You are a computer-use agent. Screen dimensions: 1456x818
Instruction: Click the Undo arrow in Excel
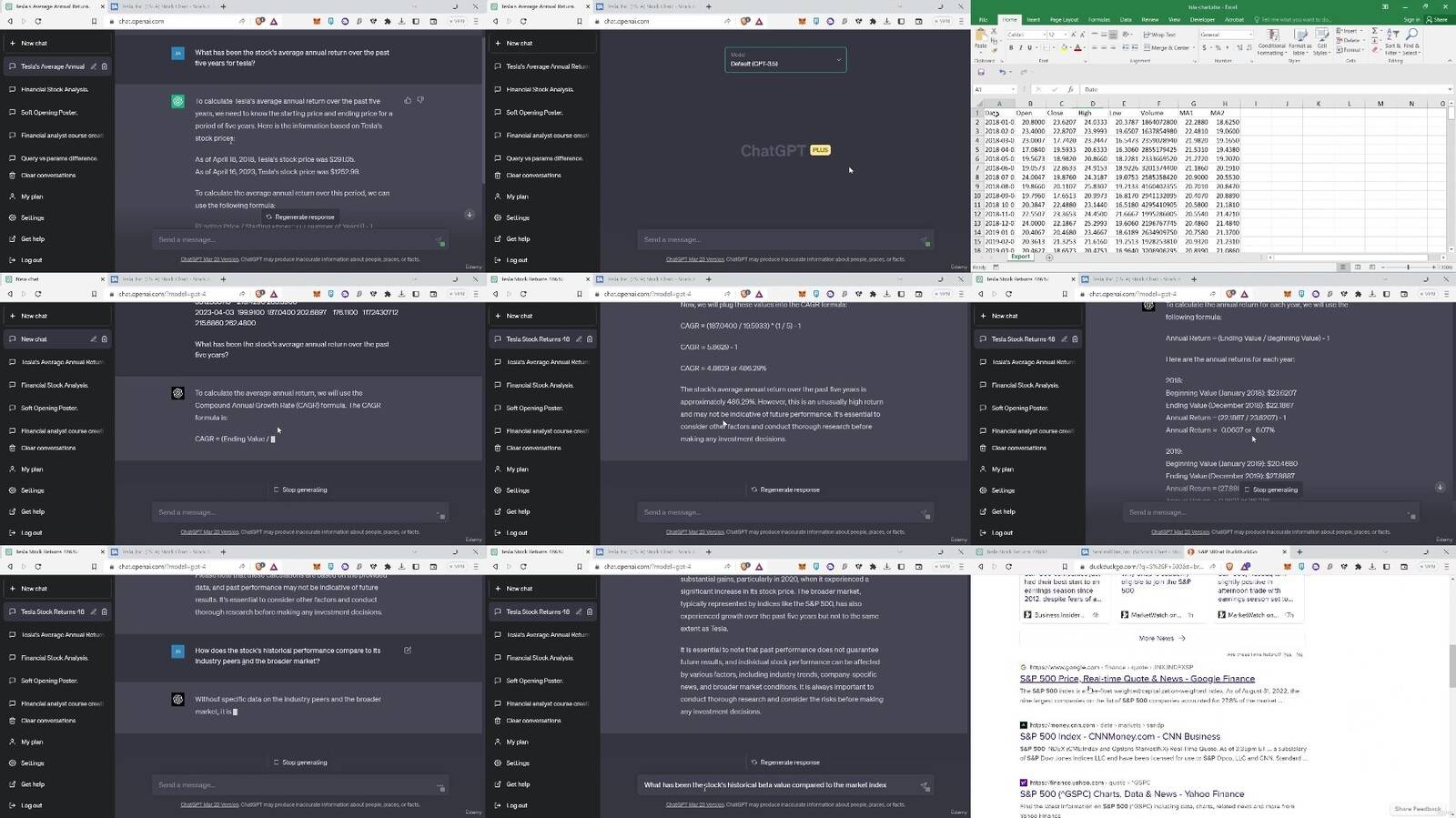click(1002, 72)
